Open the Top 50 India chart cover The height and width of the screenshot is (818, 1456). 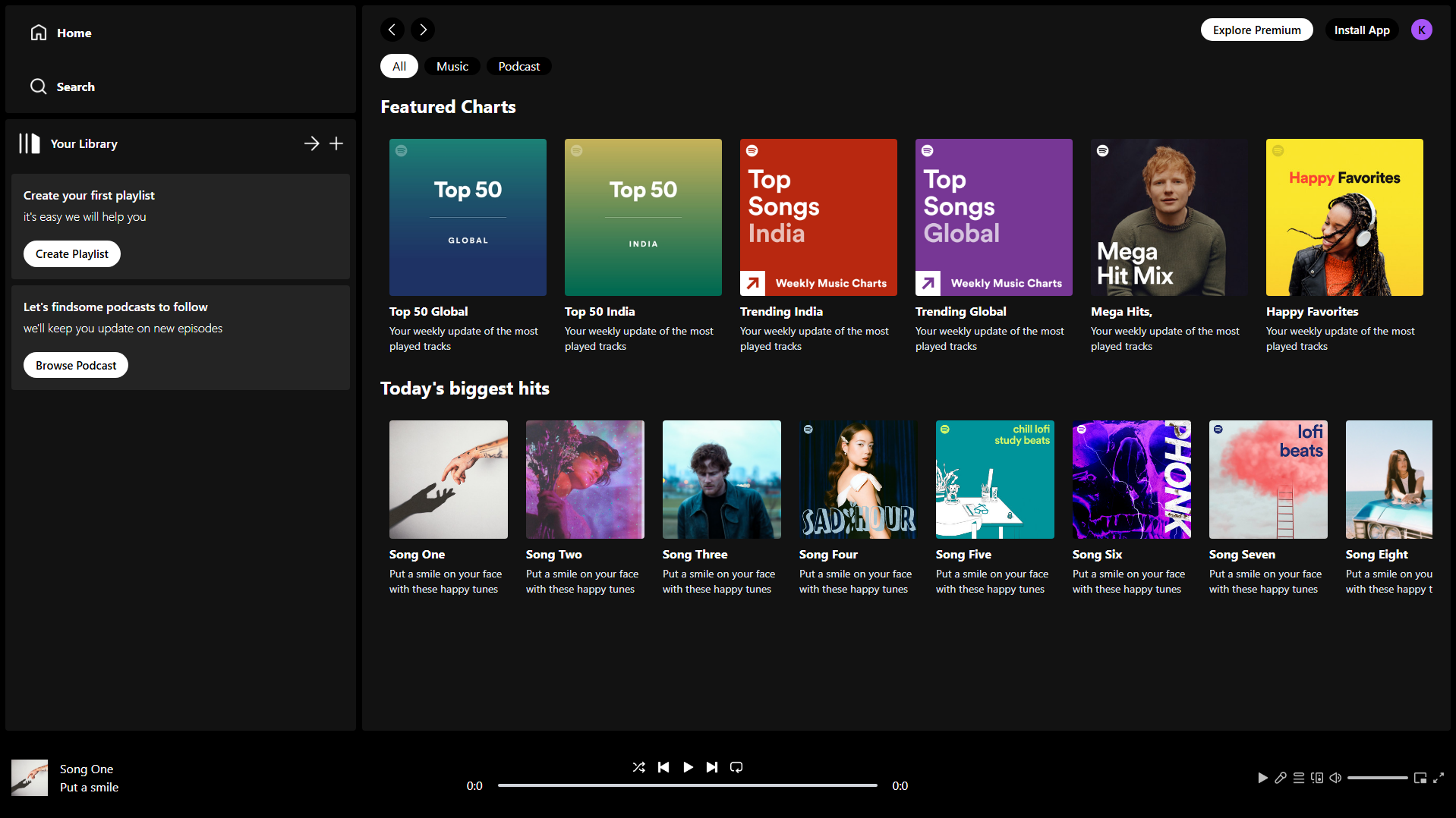(643, 217)
